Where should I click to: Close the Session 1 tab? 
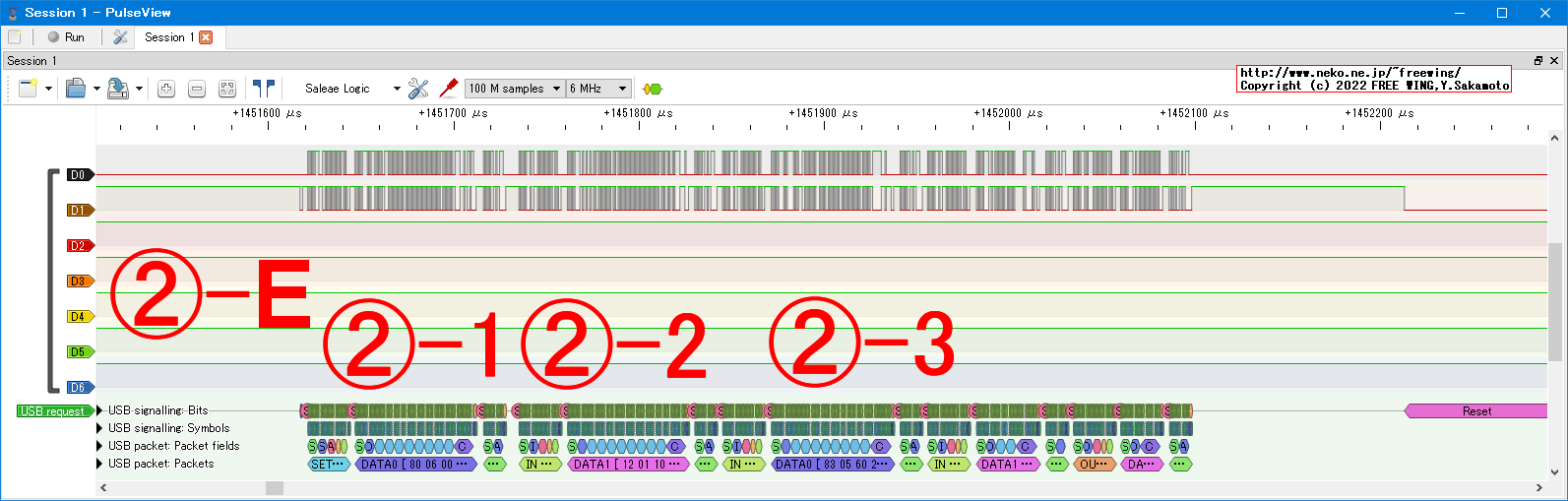click(x=206, y=37)
